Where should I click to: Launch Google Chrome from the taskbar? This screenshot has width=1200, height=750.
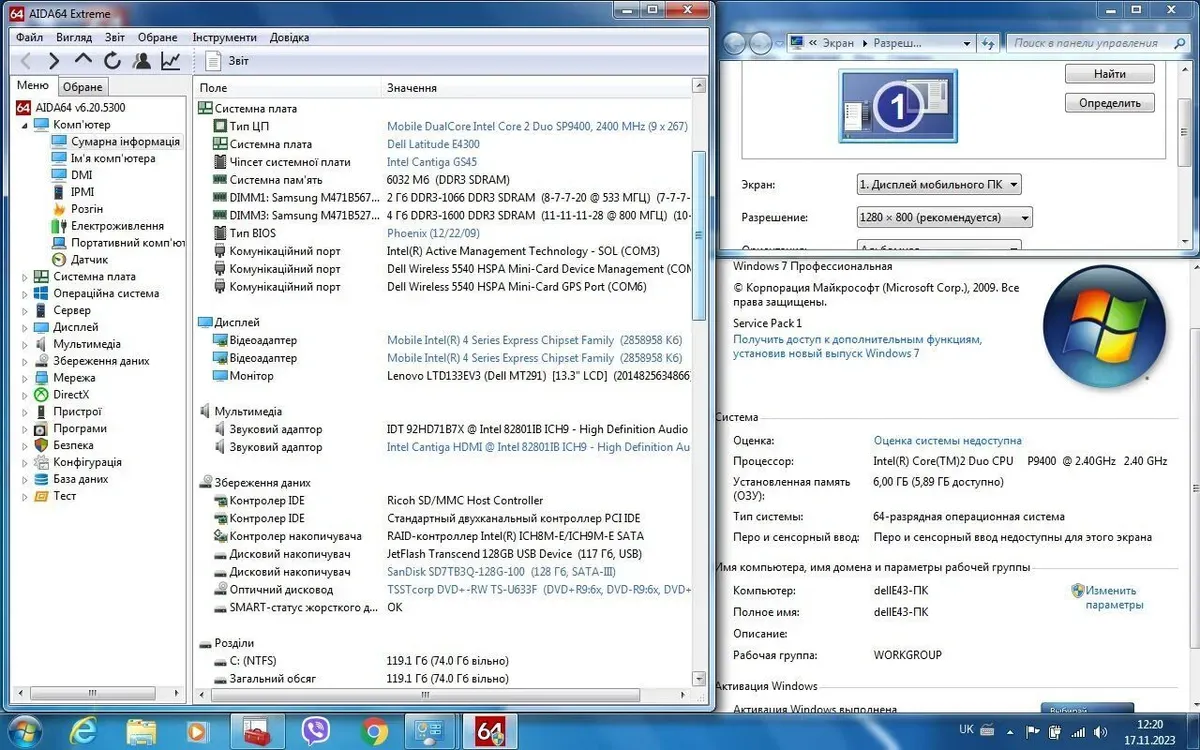[375, 731]
